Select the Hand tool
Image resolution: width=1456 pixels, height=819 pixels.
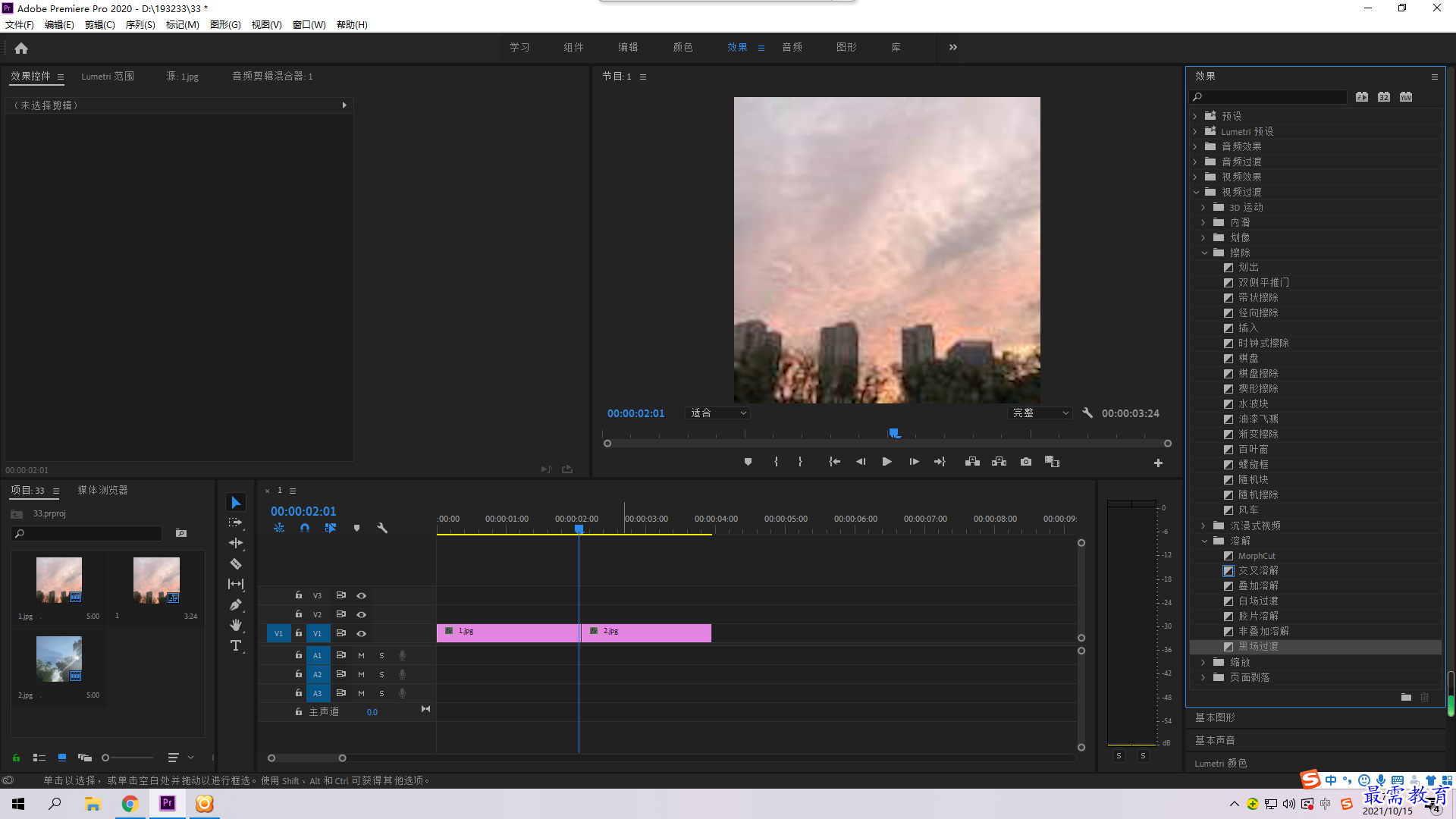(236, 625)
